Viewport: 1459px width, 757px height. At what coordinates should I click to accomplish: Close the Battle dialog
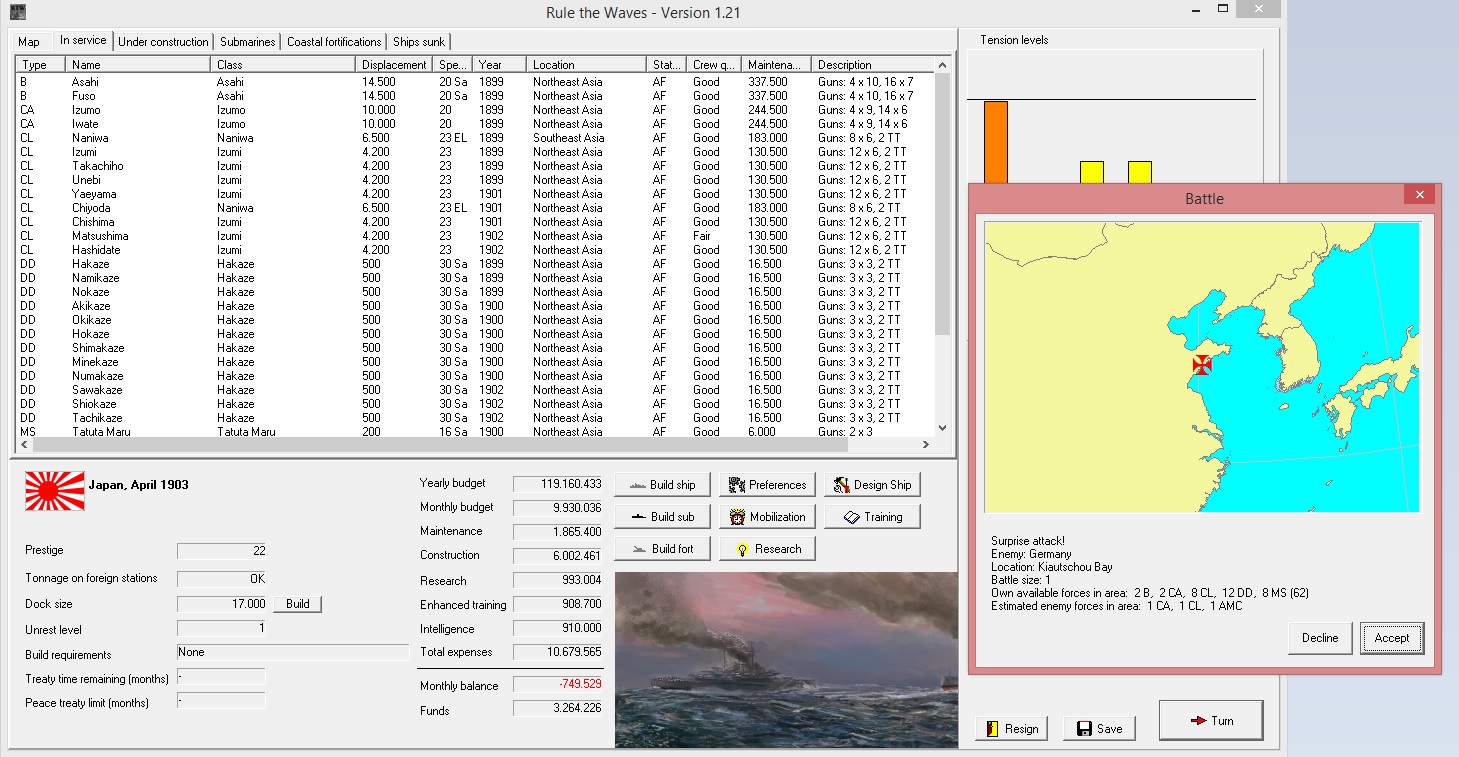coord(1420,194)
